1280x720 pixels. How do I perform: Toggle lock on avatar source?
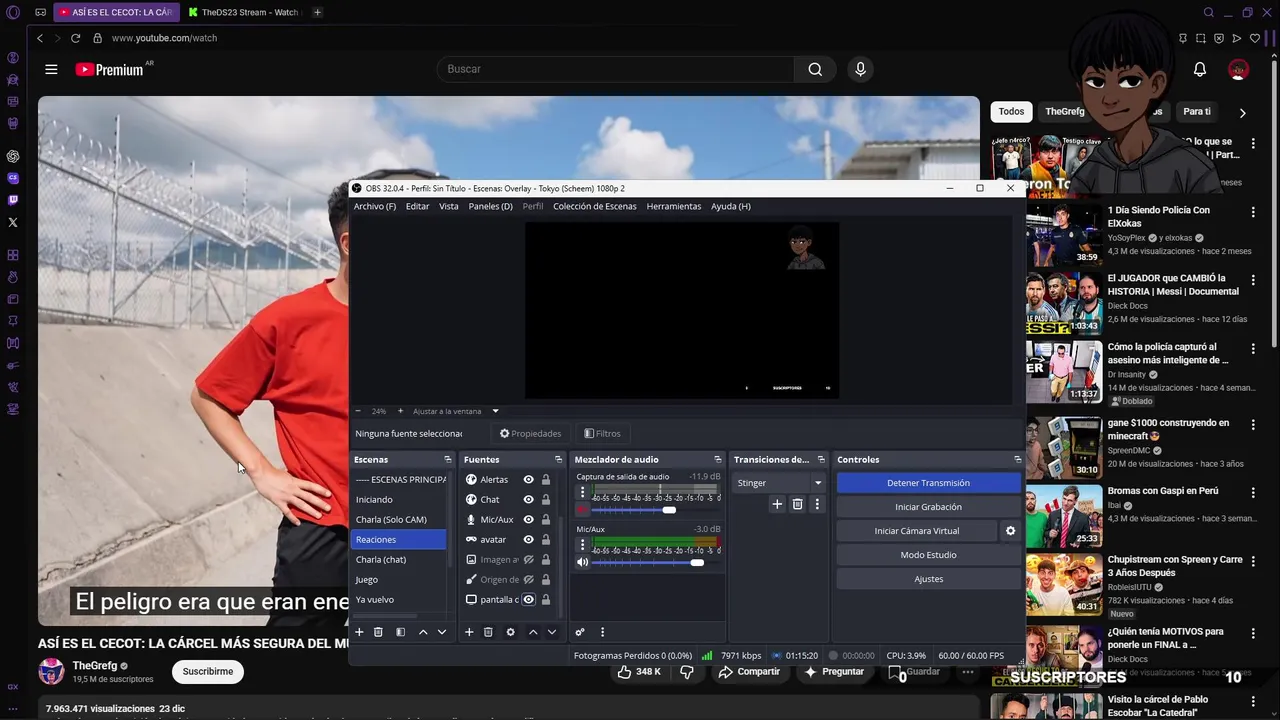point(546,540)
